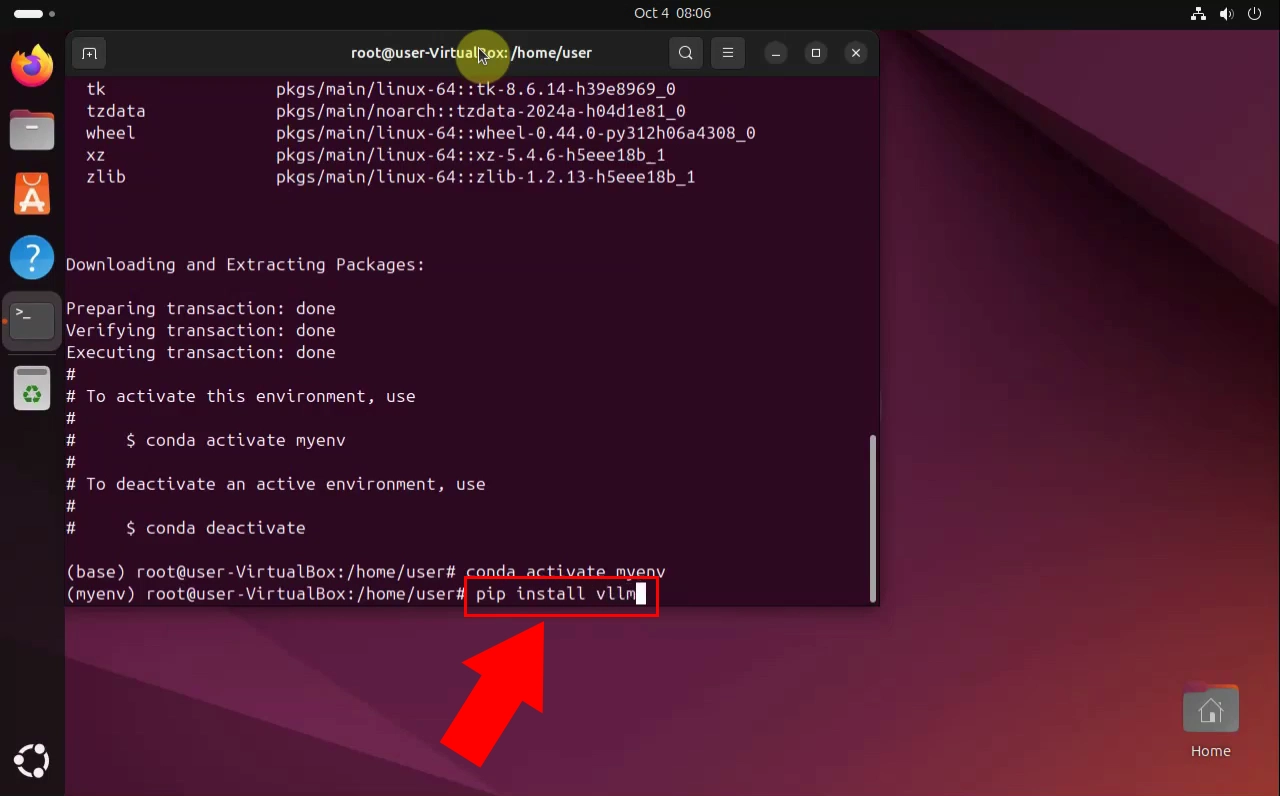Screen dimensions: 1280x796
Task: Select the Terminal icon in dock
Action: (32, 321)
